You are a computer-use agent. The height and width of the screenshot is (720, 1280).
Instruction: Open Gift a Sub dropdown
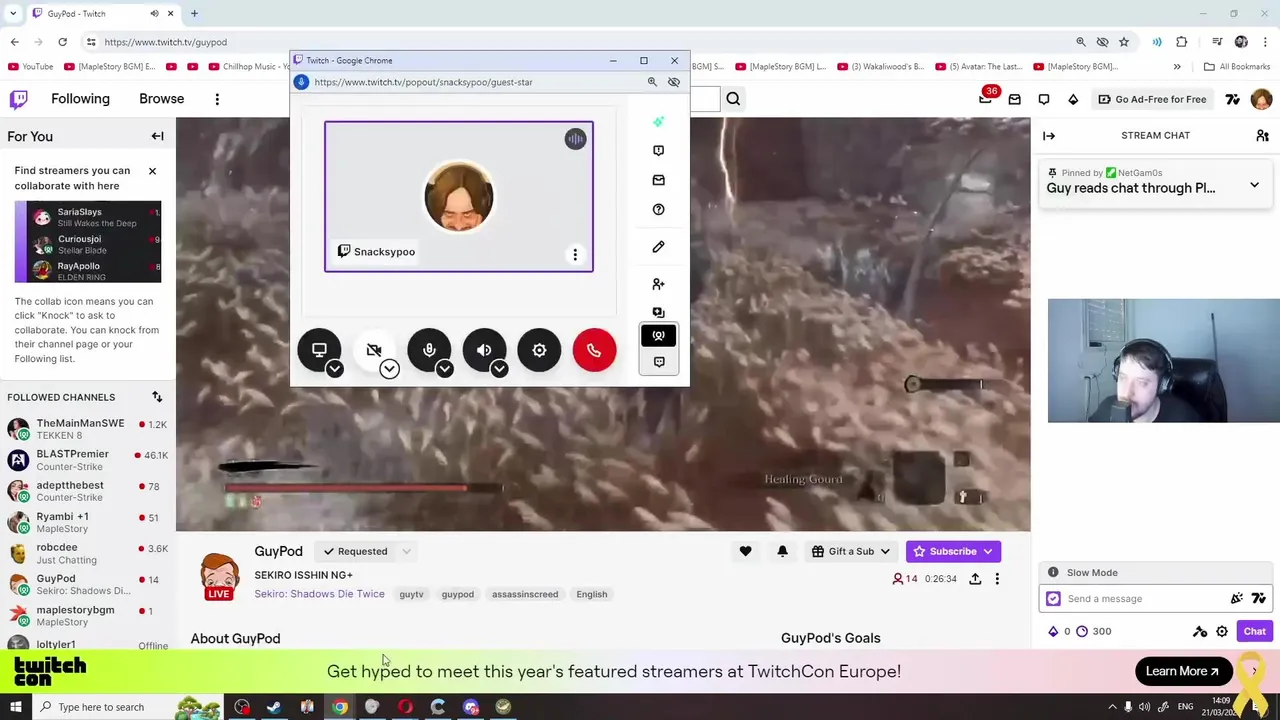click(x=851, y=551)
